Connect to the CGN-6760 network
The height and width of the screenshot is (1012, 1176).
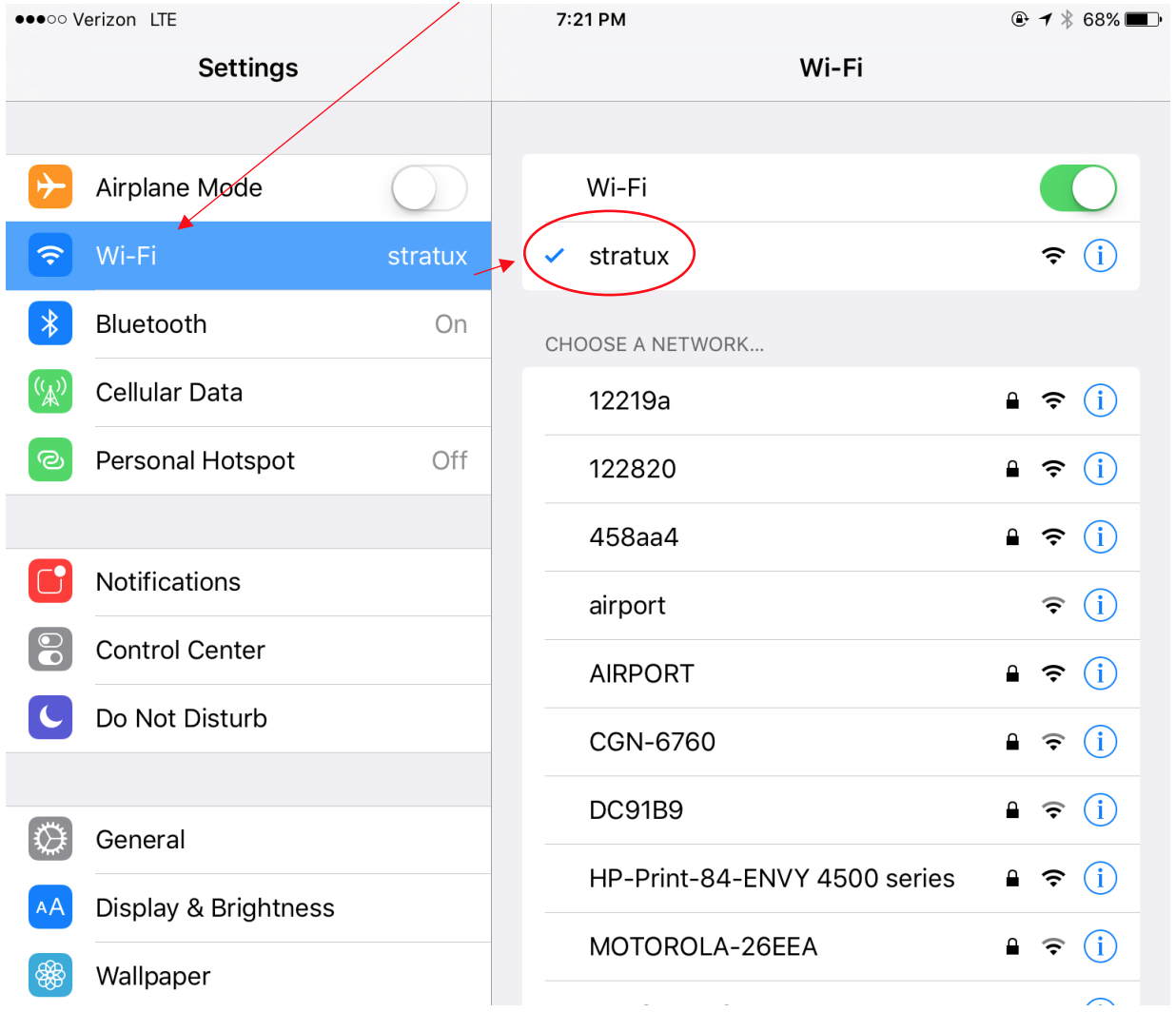(831, 742)
